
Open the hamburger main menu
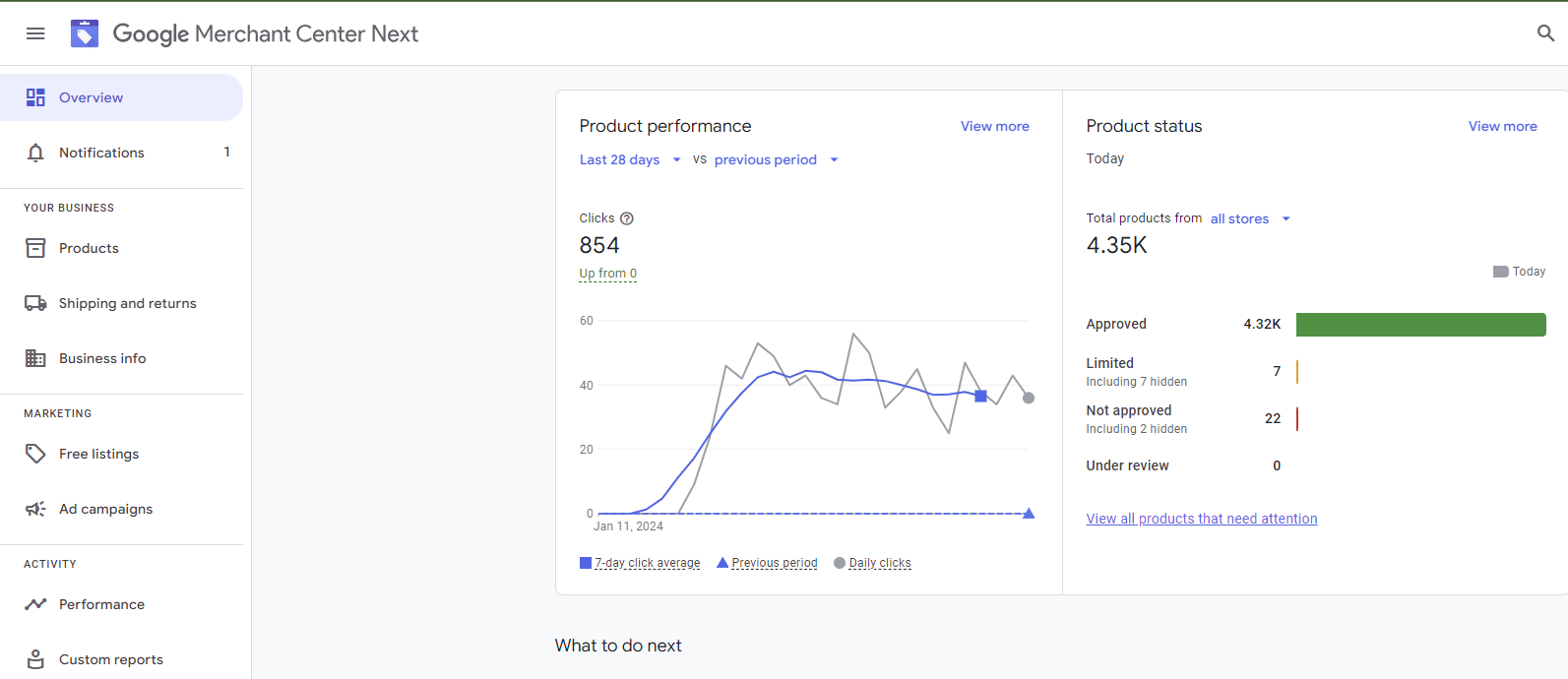pos(35,33)
